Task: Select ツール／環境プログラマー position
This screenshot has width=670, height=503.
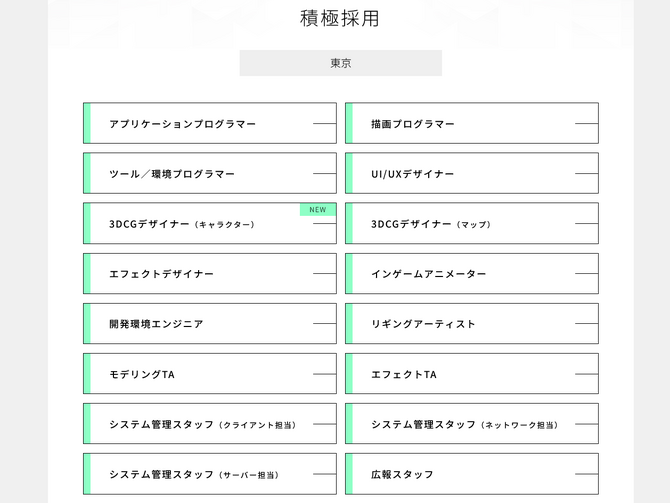Action: tap(209, 174)
